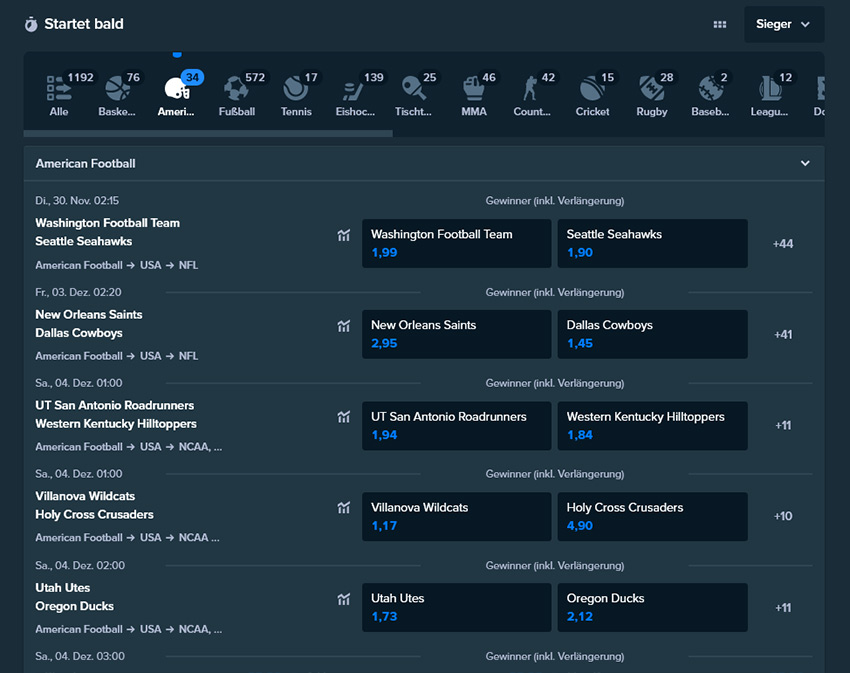Image resolution: width=850 pixels, height=673 pixels.
Task: Click 'Sa., 04. Dez. 03:00' date
Action: coord(80,656)
